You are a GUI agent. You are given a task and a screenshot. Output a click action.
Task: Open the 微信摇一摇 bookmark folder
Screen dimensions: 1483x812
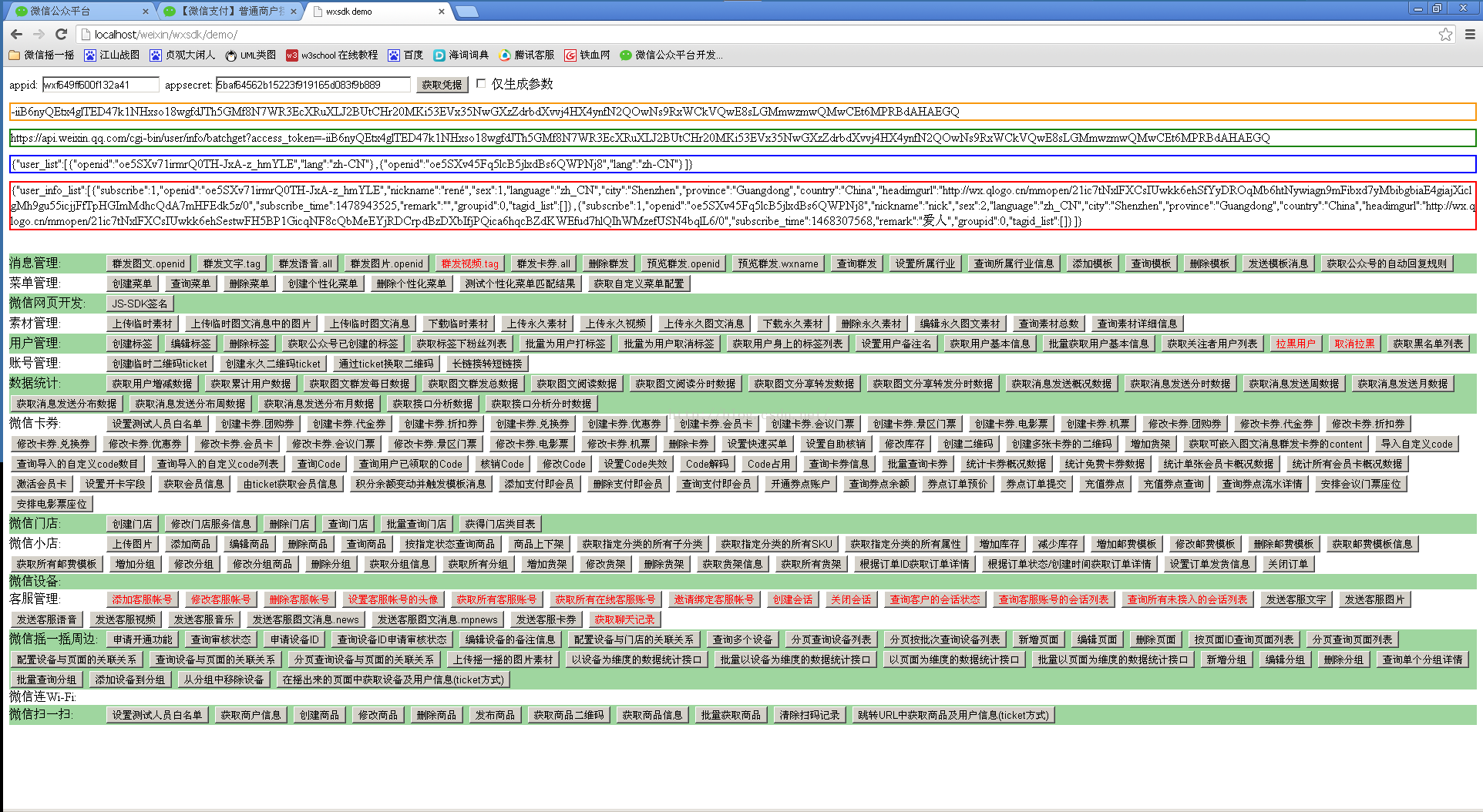(42, 55)
